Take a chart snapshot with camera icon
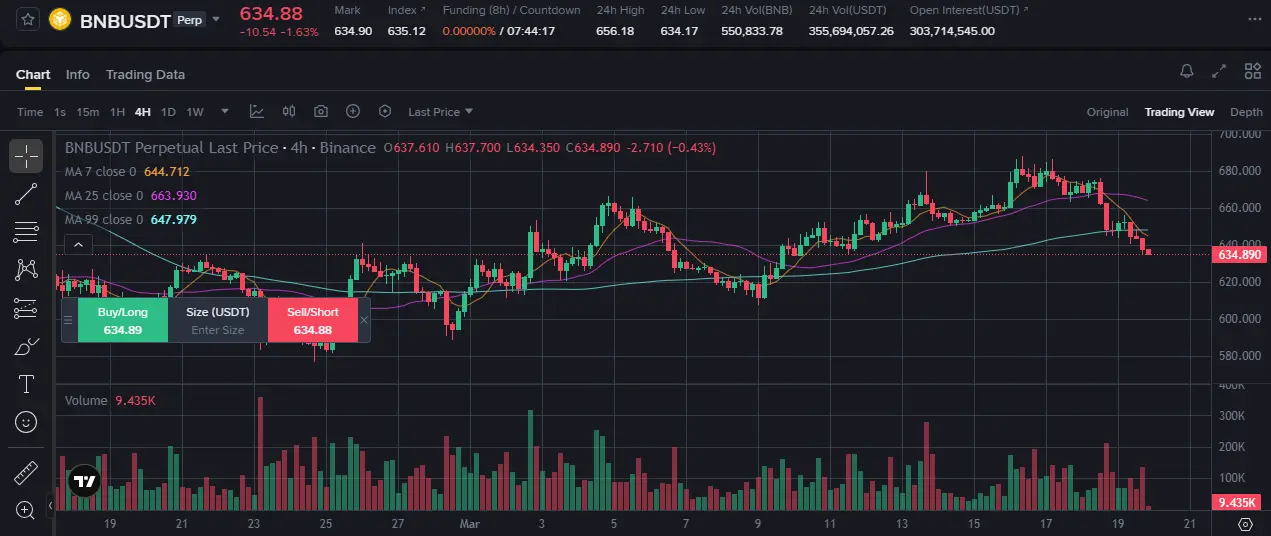Viewport: 1271px width, 536px height. pos(321,112)
